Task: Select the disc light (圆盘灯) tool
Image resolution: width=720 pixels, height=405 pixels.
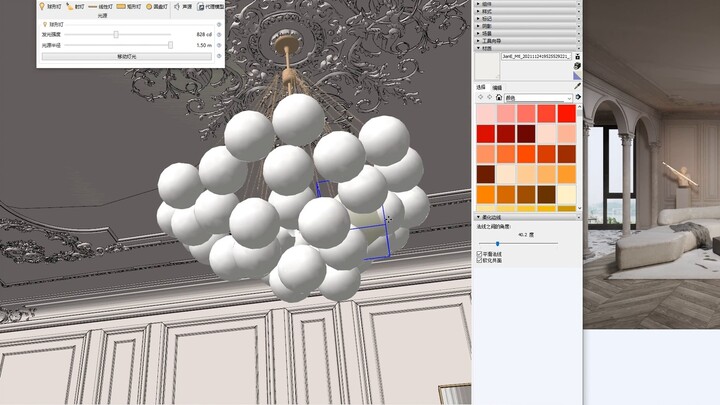Action: (x=156, y=6)
